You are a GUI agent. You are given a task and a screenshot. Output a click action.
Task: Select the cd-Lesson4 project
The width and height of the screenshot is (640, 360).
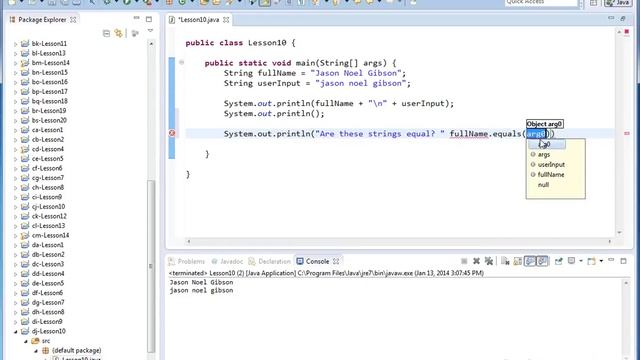[47, 149]
